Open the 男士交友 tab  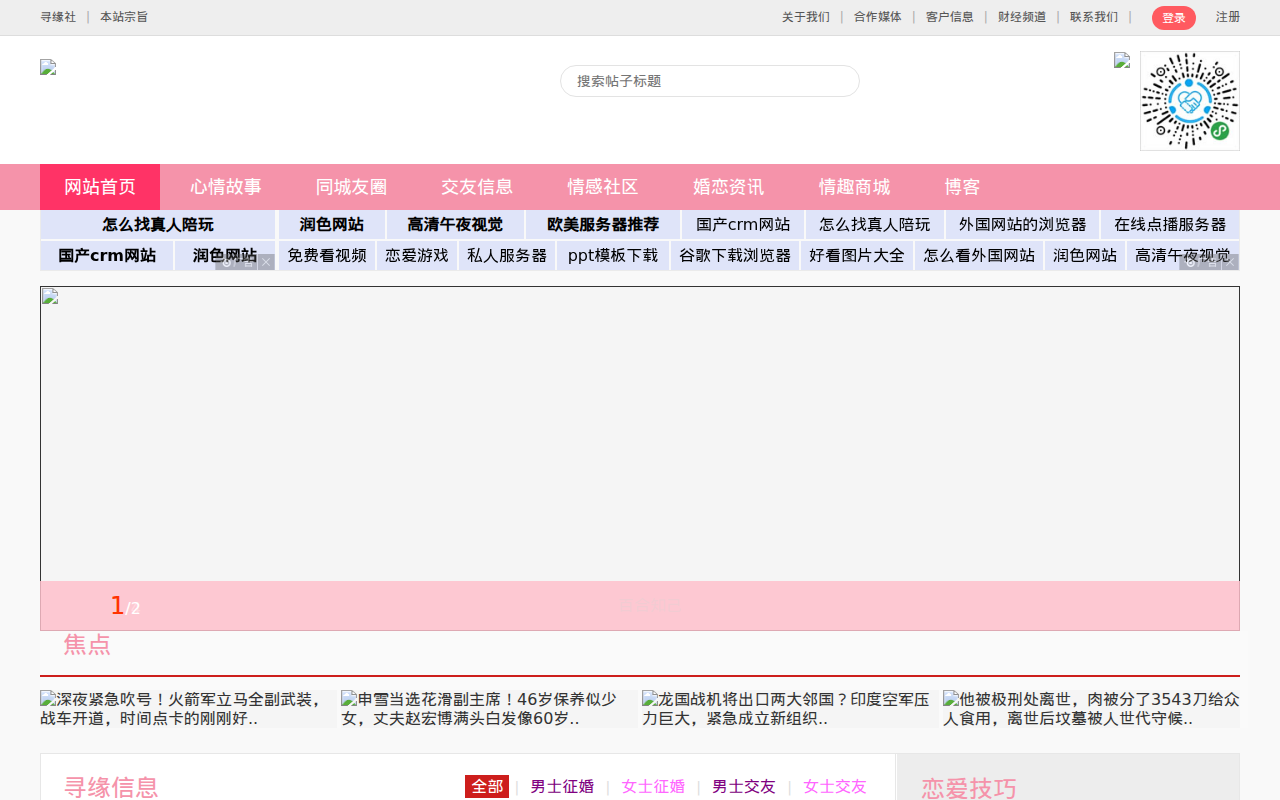coord(743,787)
